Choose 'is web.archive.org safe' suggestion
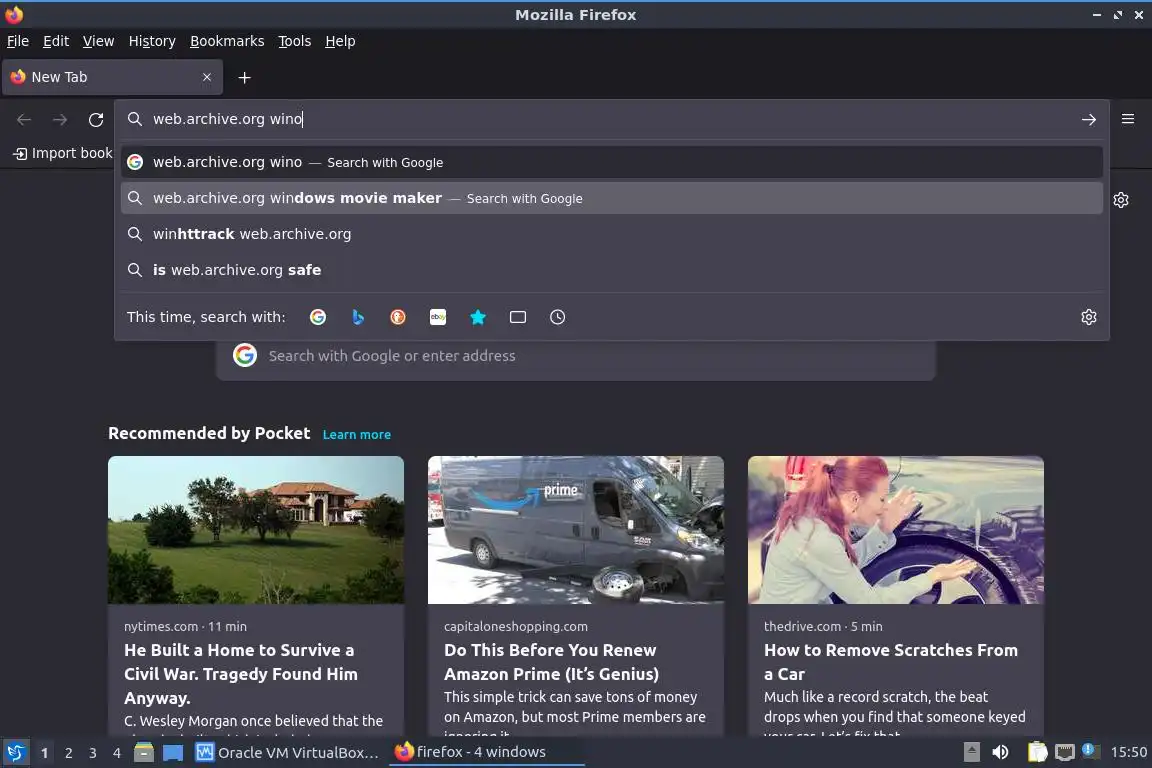This screenshot has height=768, width=1152. (612, 270)
